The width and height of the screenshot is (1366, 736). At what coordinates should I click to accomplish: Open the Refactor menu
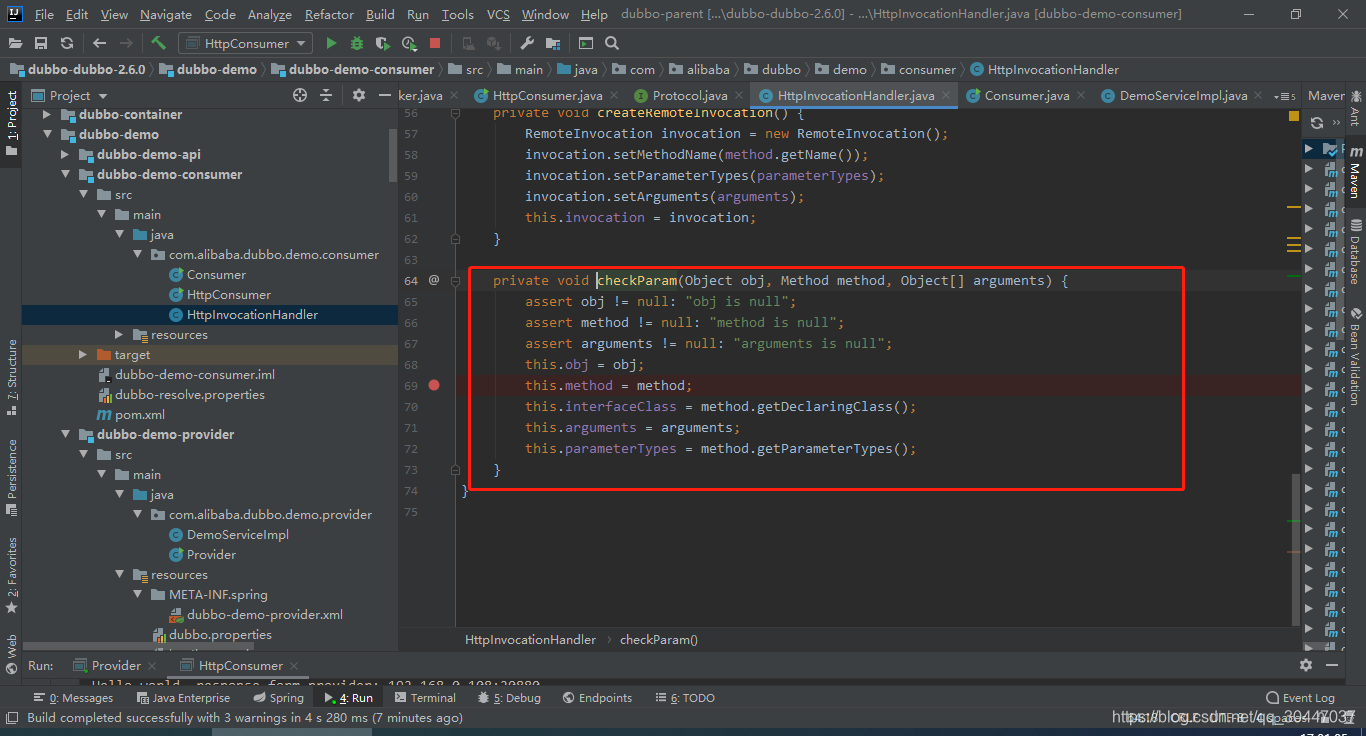[x=329, y=14]
